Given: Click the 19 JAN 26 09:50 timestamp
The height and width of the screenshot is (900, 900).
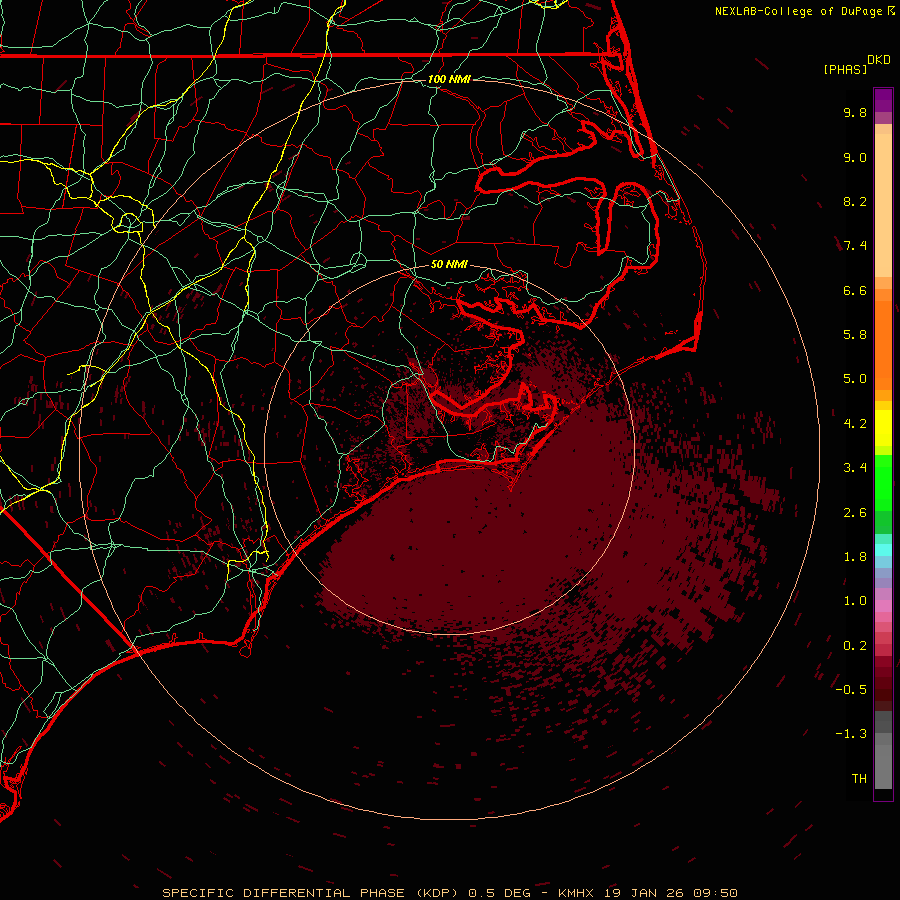Looking at the screenshot, I should pos(670,893).
